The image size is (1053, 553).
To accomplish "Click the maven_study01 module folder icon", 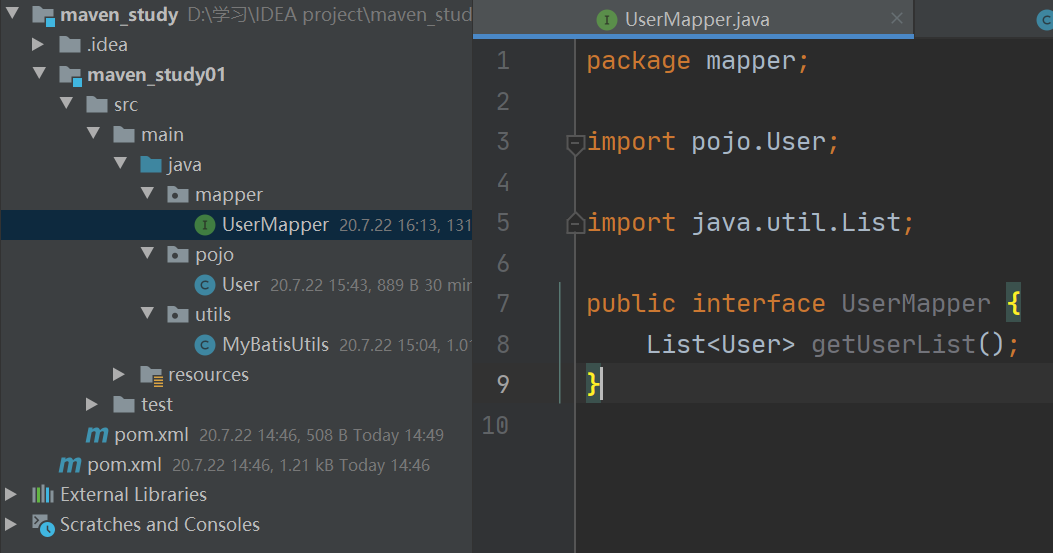I will tap(70, 75).
